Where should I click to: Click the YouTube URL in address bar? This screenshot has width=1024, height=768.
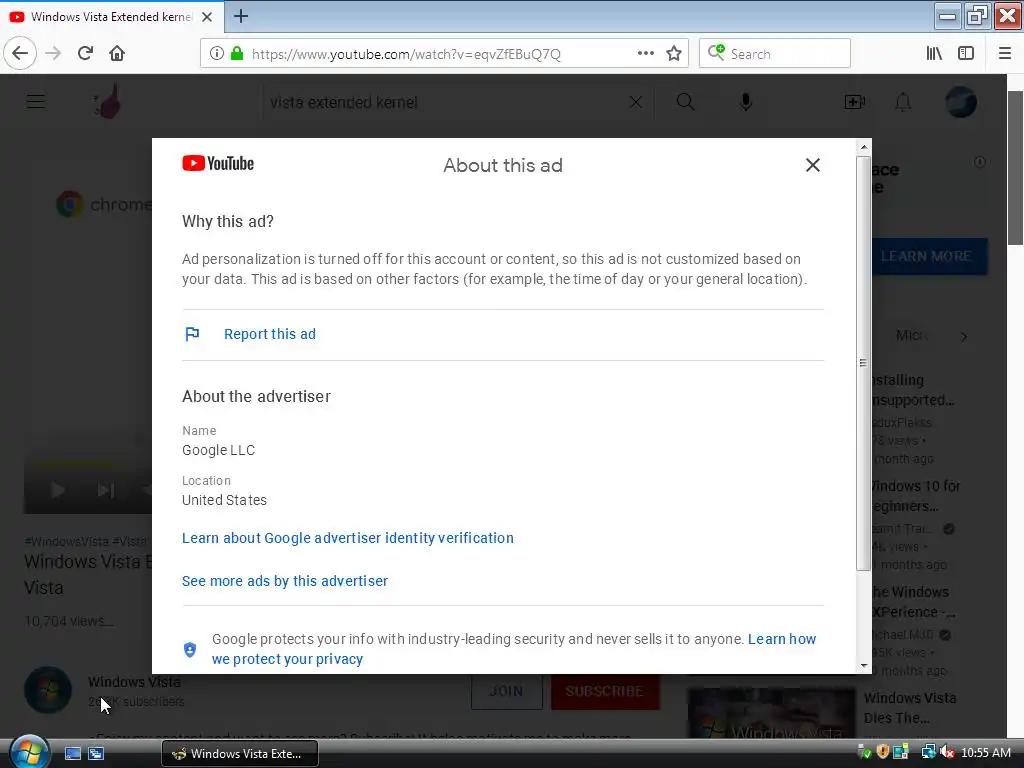[406, 54]
